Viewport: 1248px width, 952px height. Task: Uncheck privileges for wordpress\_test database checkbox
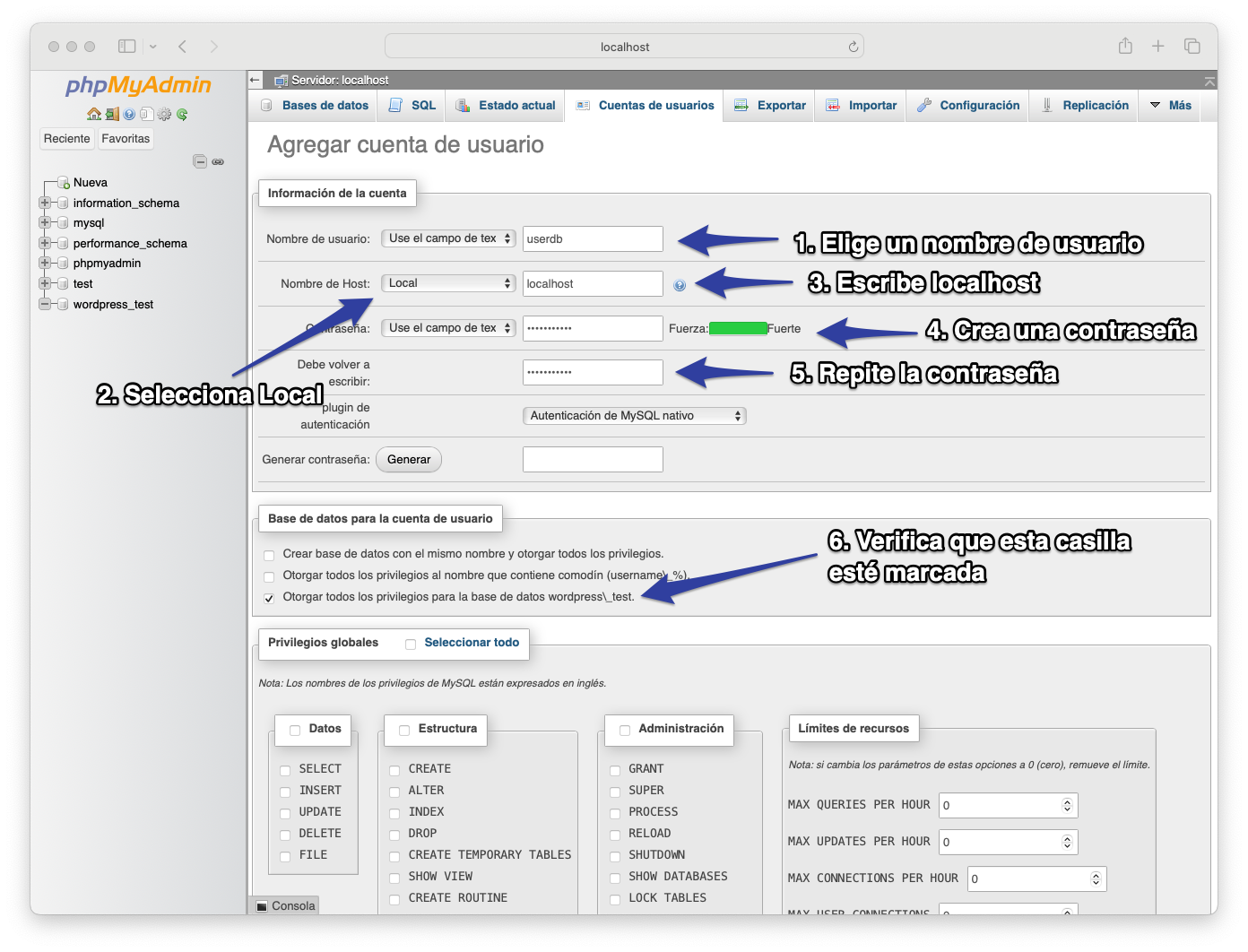point(269,598)
